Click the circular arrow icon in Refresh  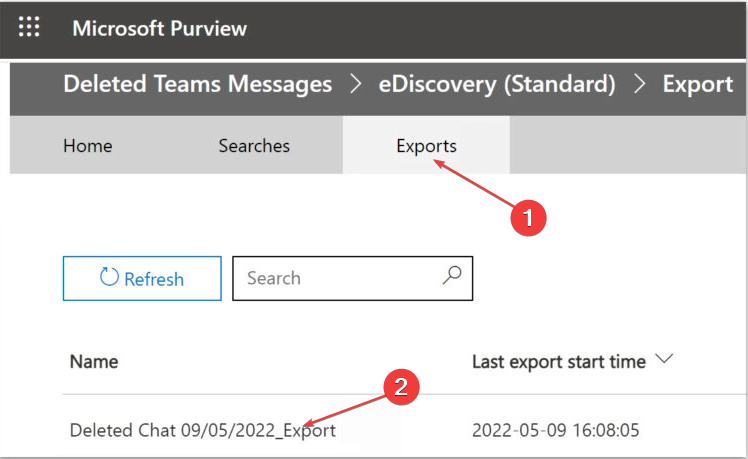click(109, 278)
